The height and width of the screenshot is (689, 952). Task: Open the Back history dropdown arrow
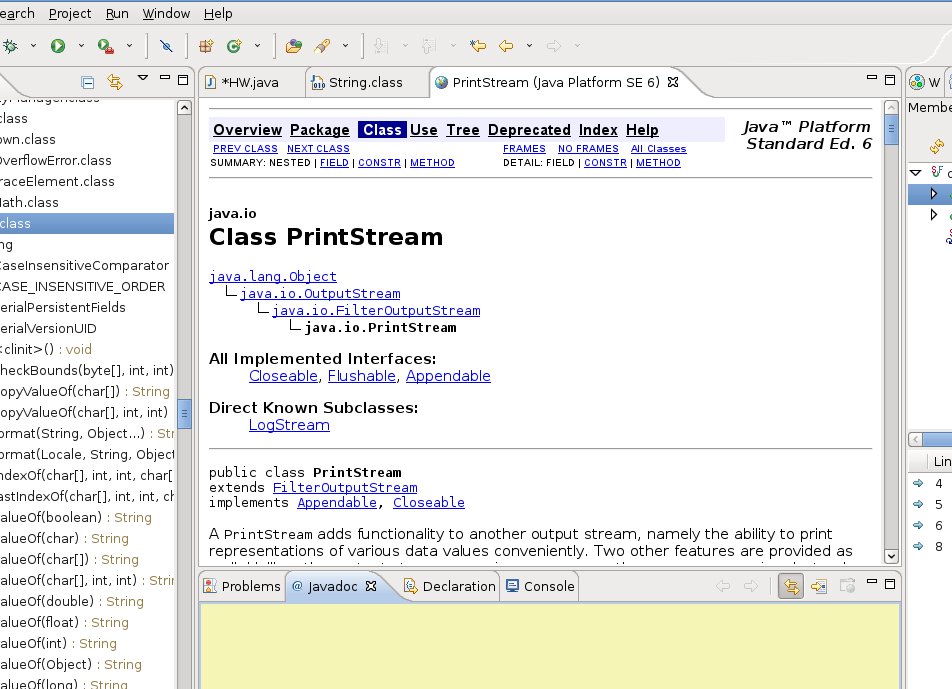(529, 46)
